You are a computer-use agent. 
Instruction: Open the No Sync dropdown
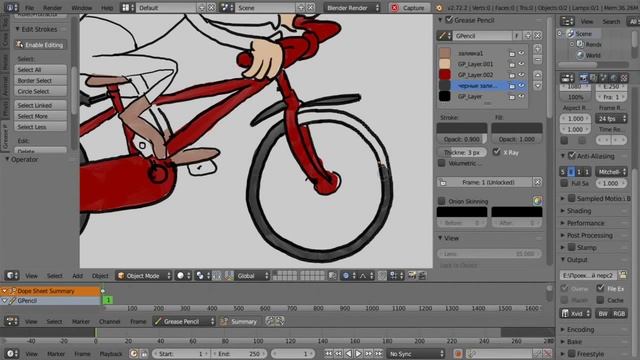(x=416, y=353)
